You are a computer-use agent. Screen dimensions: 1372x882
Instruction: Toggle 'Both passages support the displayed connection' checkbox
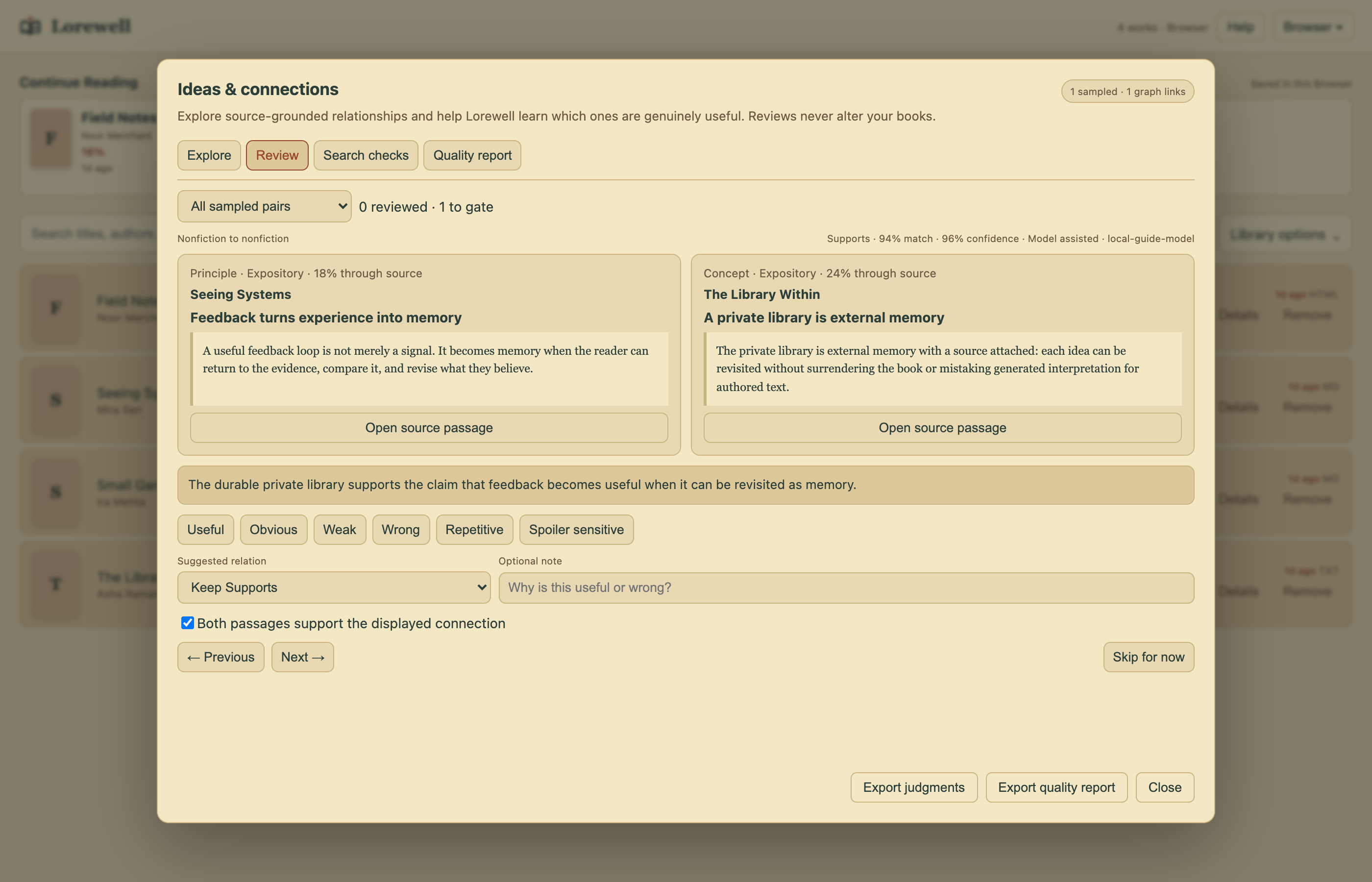187,623
